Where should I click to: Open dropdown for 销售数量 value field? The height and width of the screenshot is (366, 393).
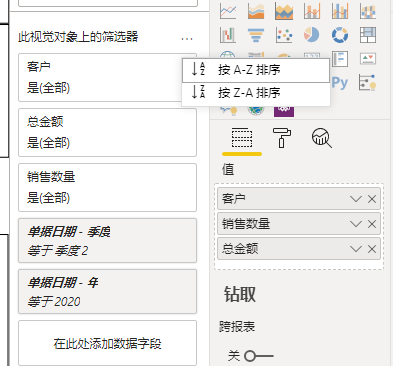356,224
